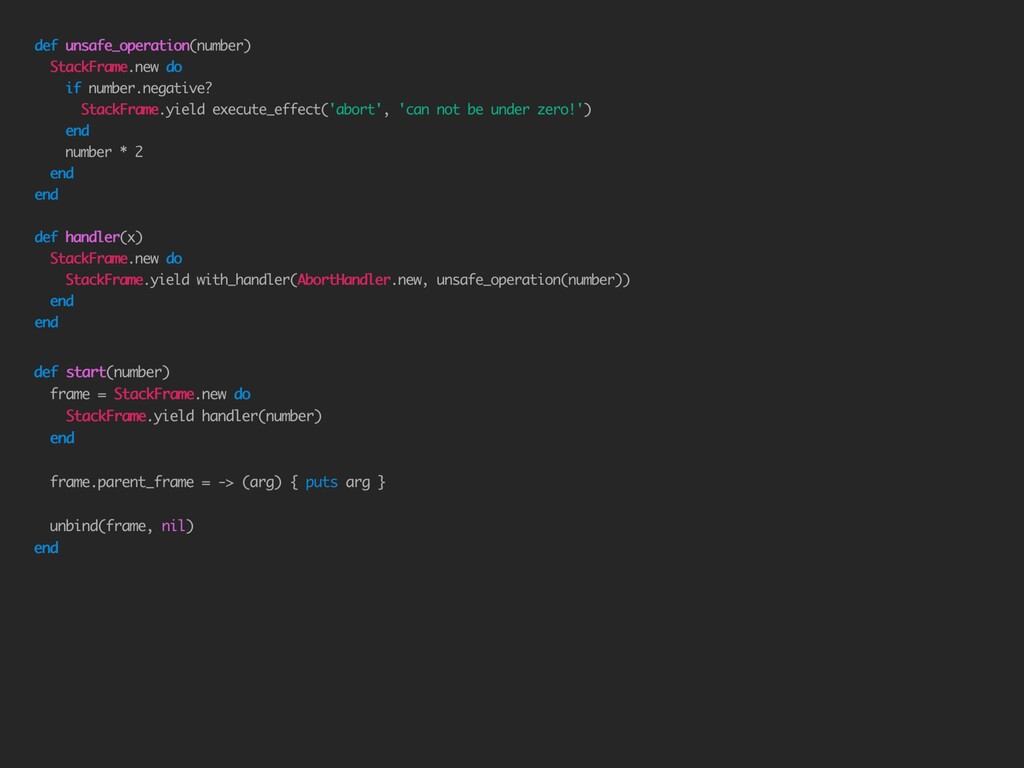Click the string 'can not be under zero!'
The image size is (1024, 768).
click(x=490, y=110)
